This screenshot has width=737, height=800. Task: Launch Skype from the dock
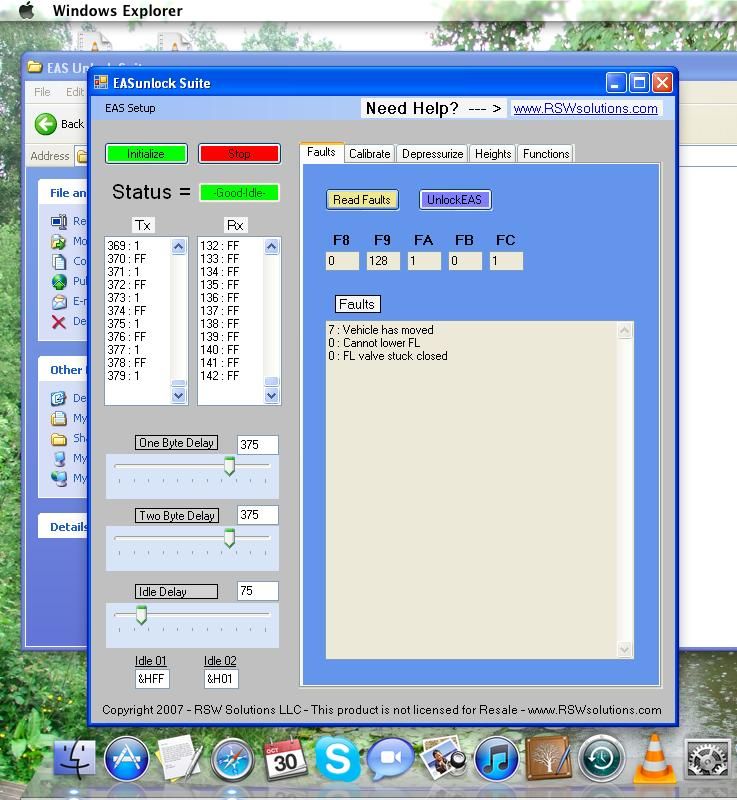pyautogui.click(x=337, y=759)
